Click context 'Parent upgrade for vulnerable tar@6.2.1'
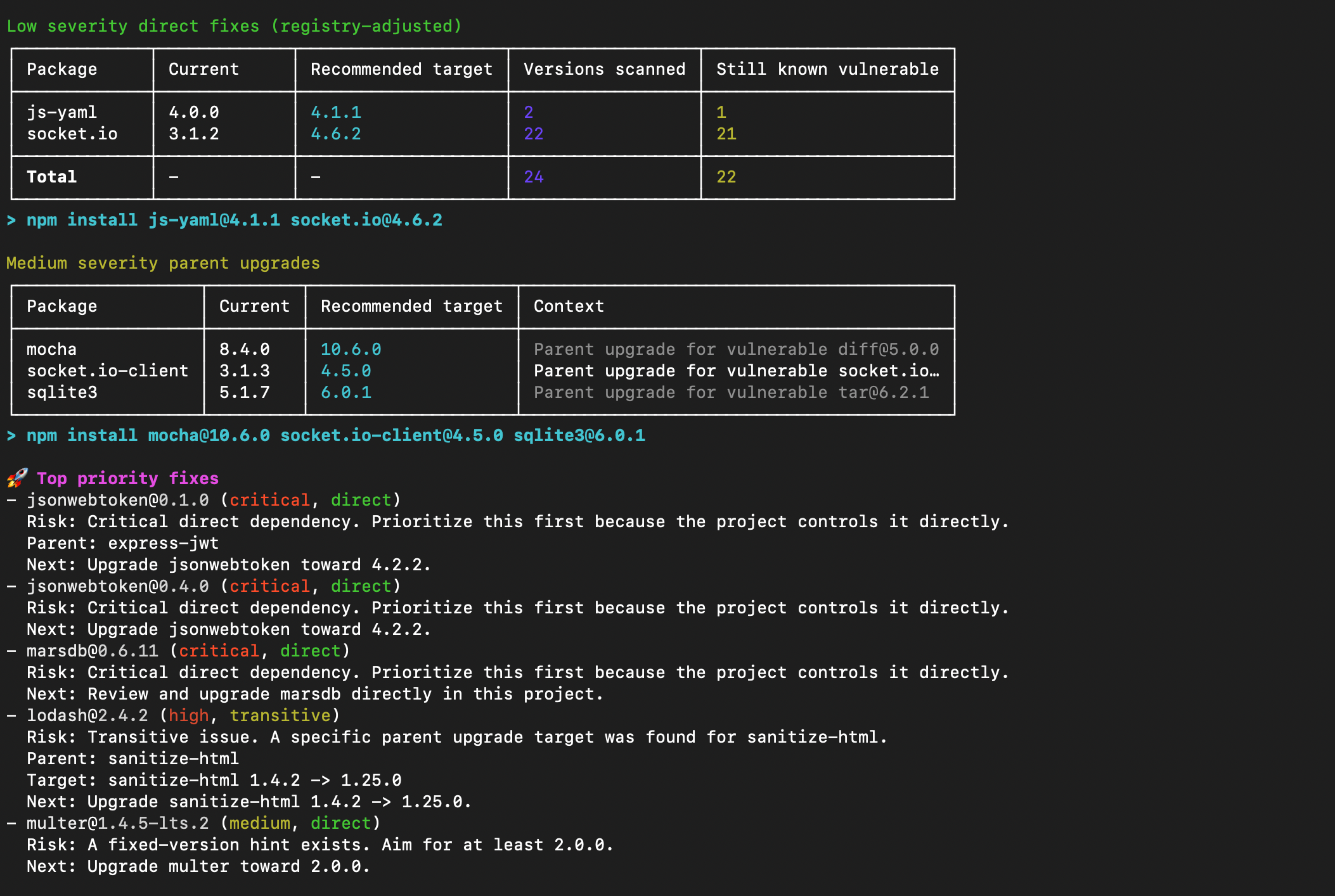Screen dimensions: 1335x896 click(732, 392)
